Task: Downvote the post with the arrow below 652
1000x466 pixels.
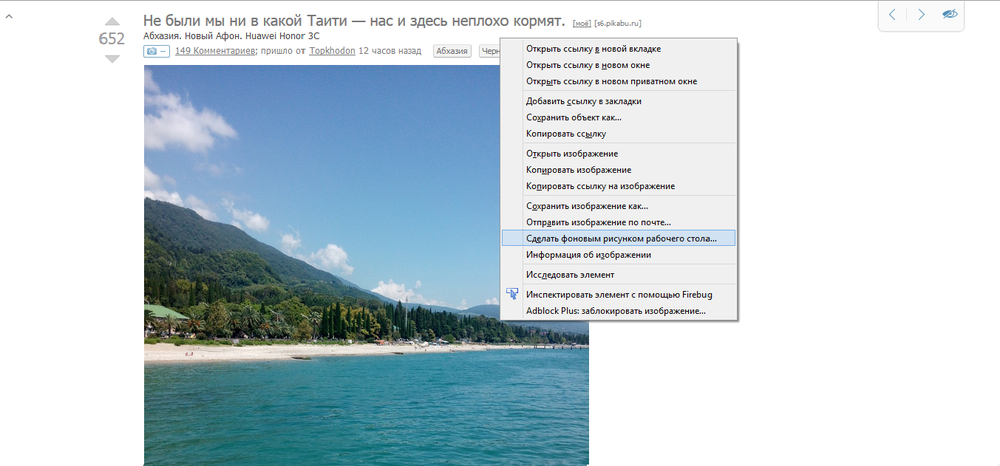Action: (112, 59)
